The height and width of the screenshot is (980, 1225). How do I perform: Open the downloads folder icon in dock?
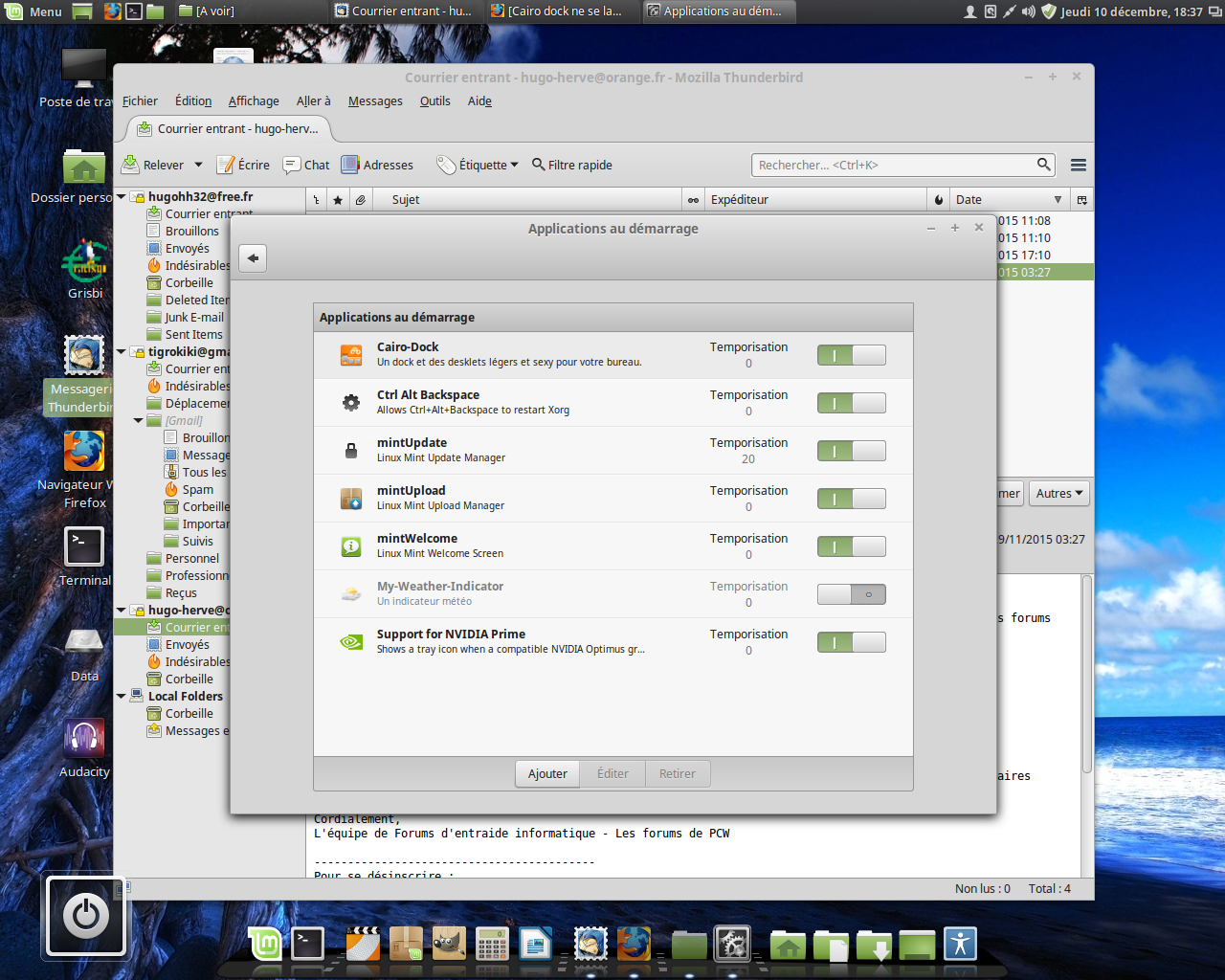[874, 946]
